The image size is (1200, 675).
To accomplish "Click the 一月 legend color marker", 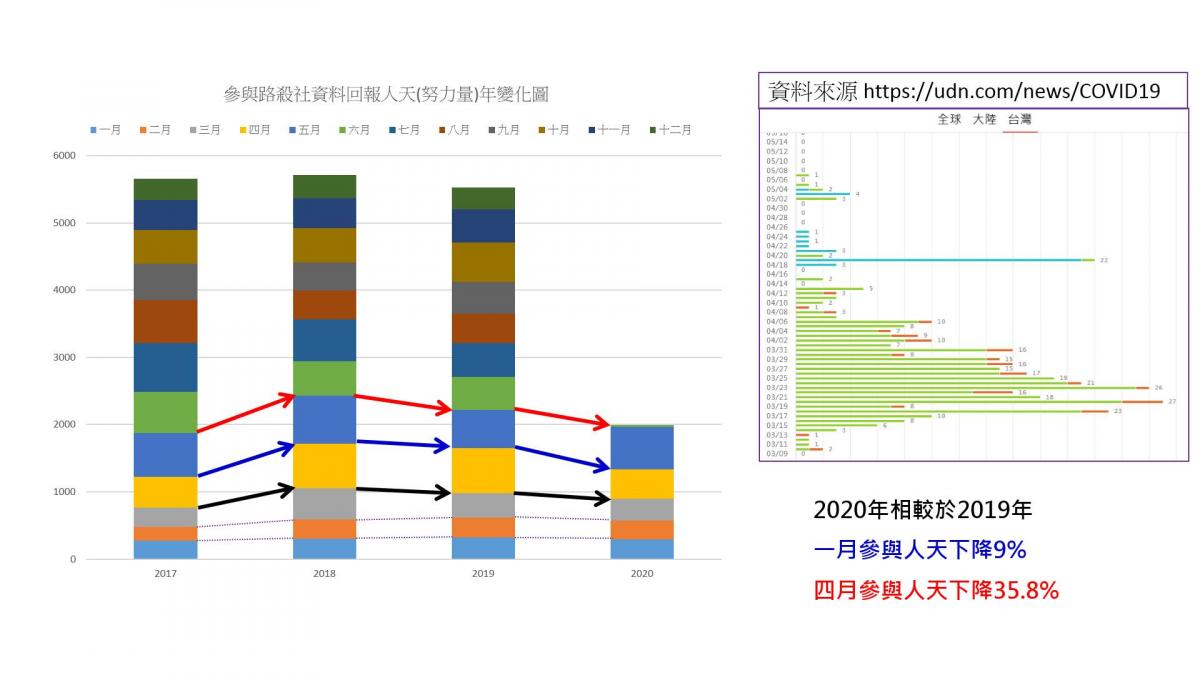I will pyautogui.click(x=94, y=130).
